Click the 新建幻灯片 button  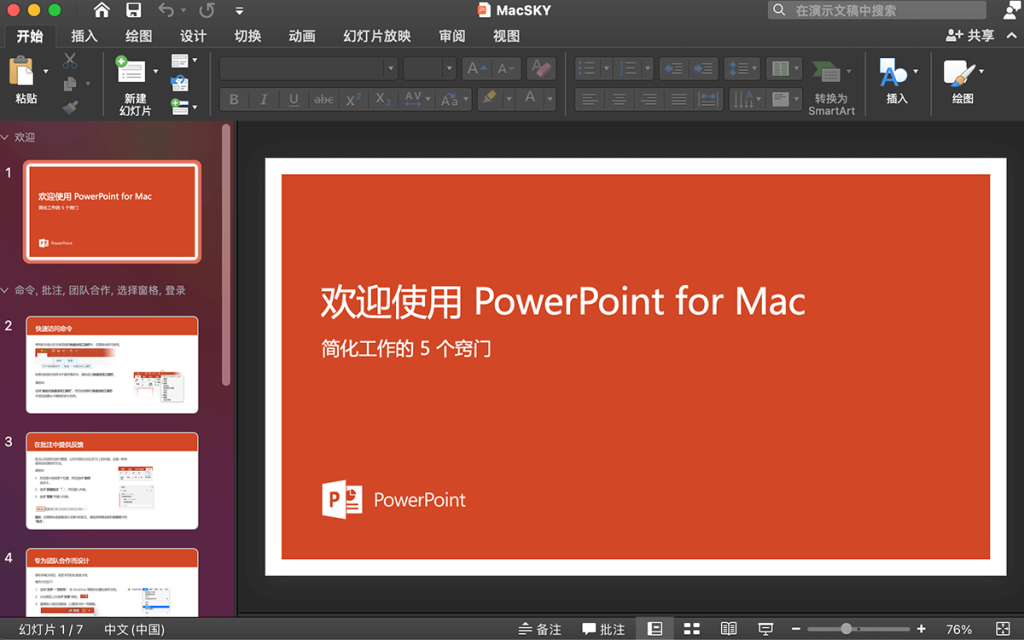[x=134, y=85]
